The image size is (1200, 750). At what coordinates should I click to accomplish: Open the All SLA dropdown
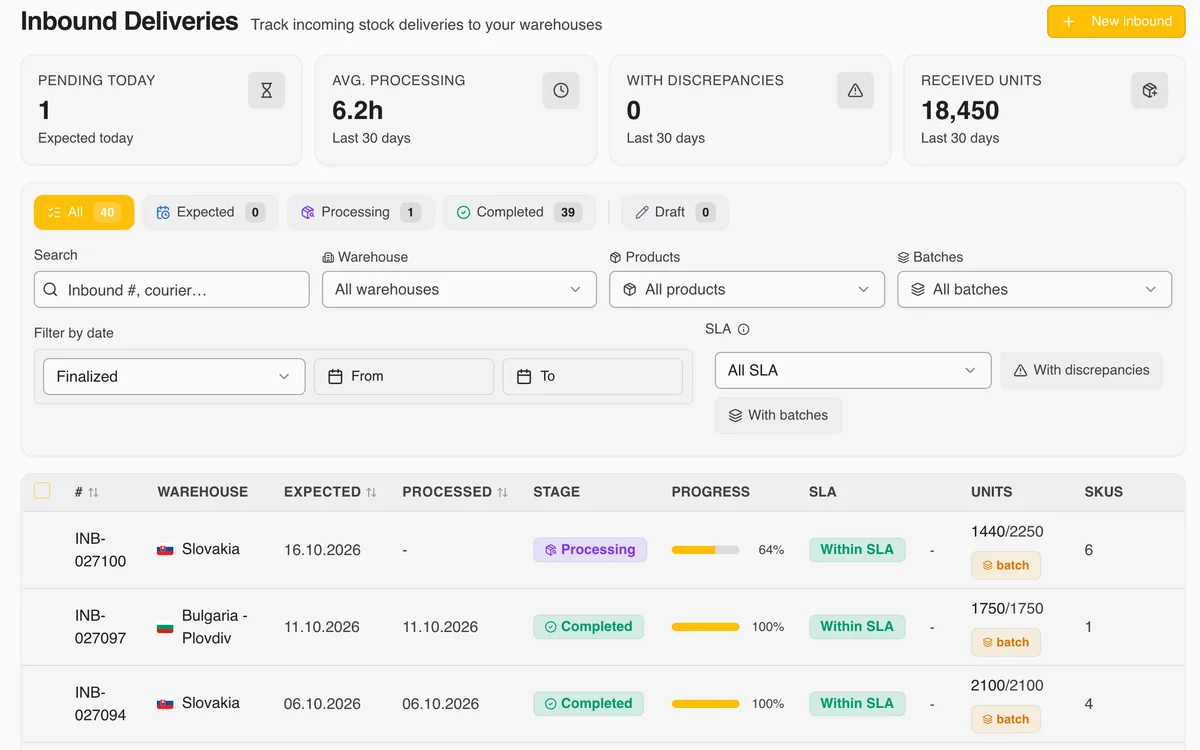pos(853,370)
